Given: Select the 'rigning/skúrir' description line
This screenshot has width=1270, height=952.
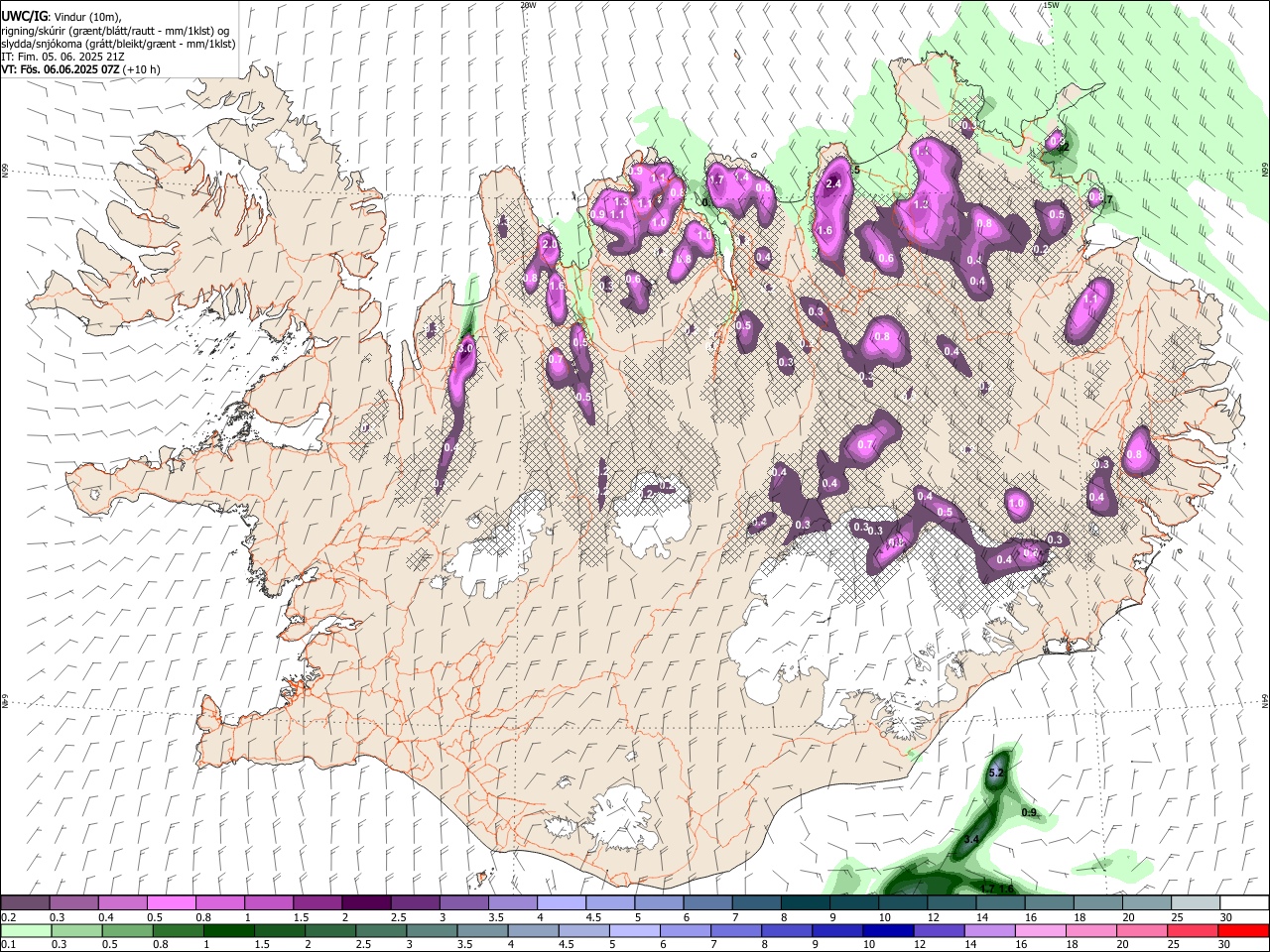Looking at the screenshot, I should coord(115,31).
